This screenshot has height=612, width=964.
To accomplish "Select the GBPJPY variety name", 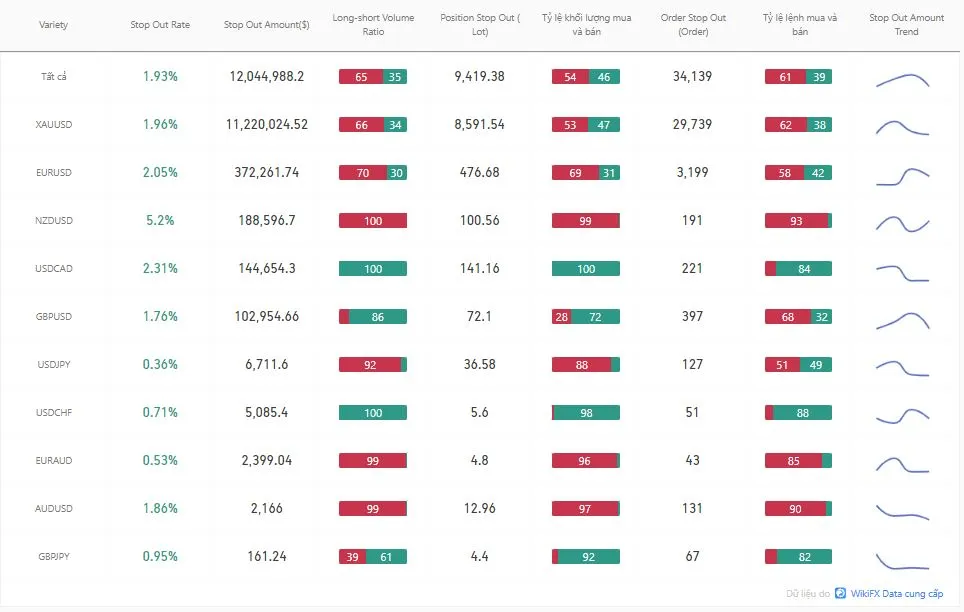I will point(53,556).
